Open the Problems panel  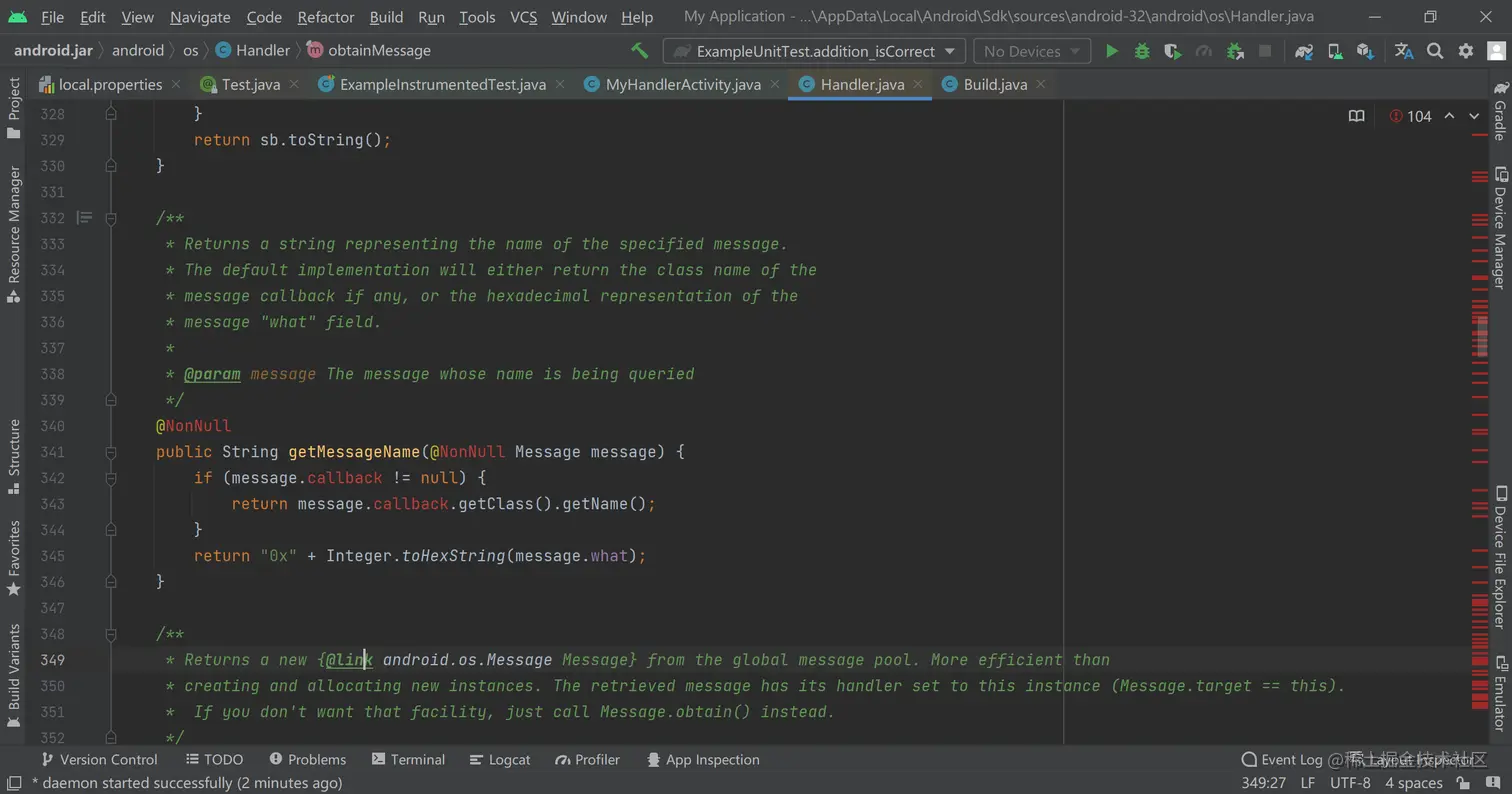pos(307,760)
